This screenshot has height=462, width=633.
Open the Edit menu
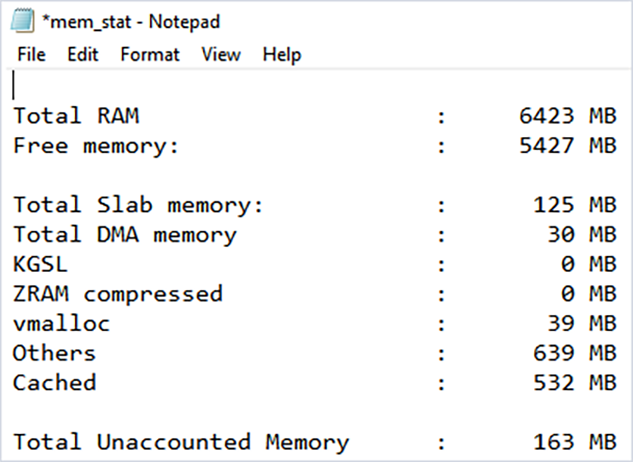83,54
